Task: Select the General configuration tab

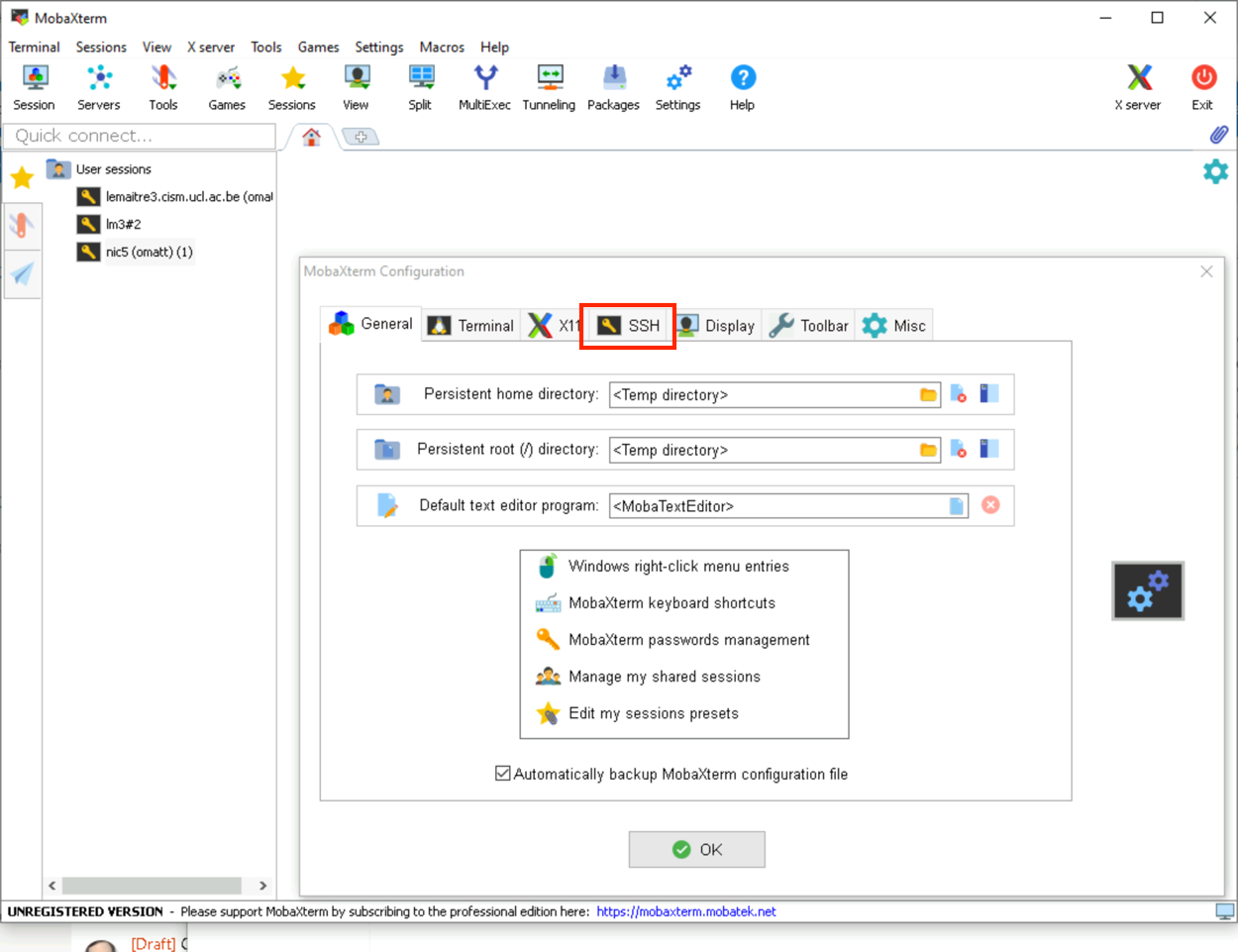Action: click(x=371, y=324)
